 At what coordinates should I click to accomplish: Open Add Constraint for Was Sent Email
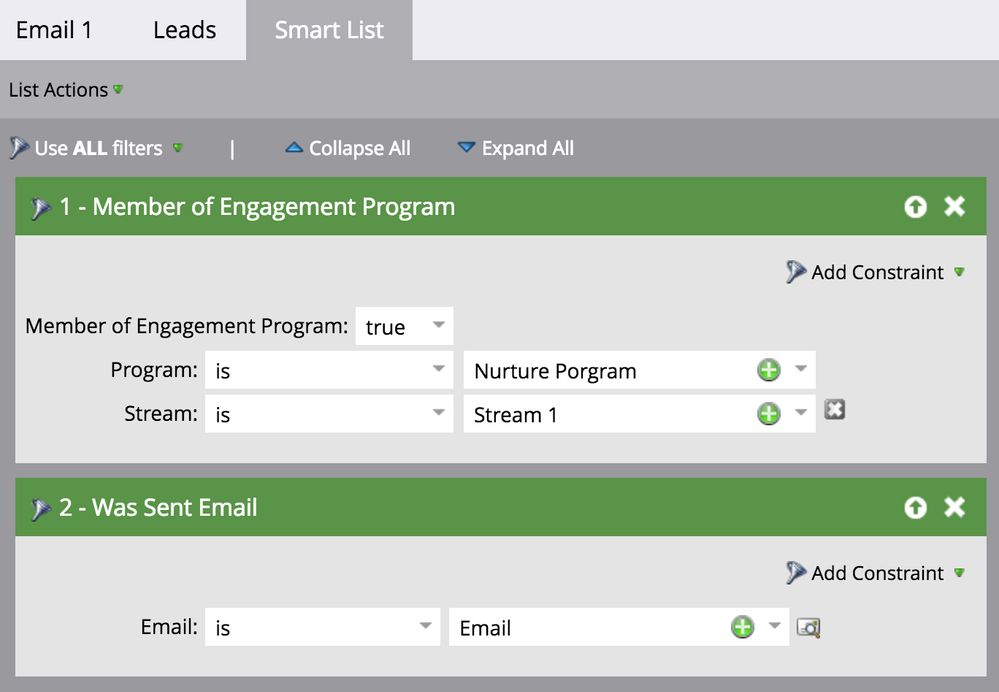click(875, 573)
